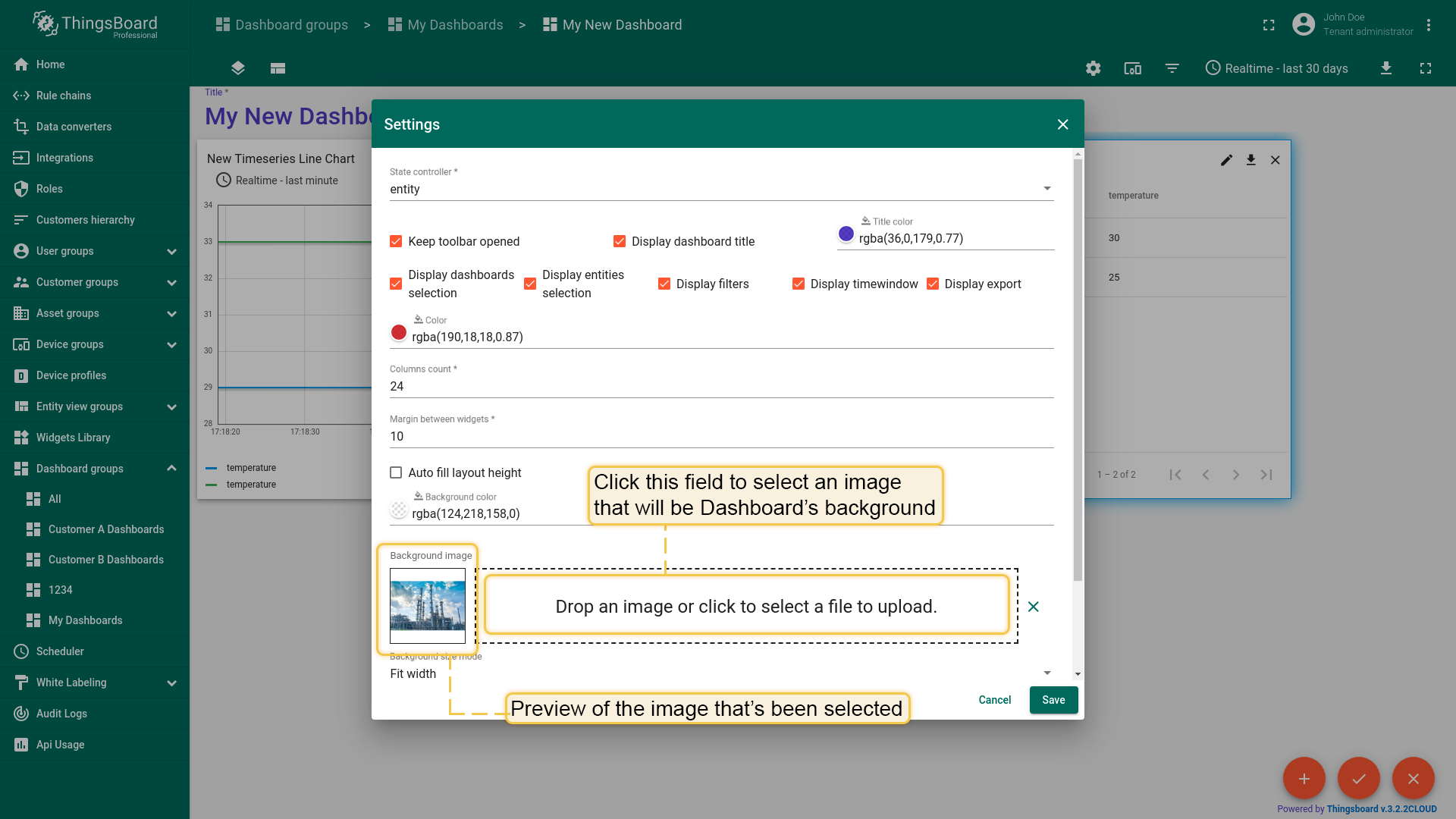Open the filters icon in toolbar
This screenshot has height=819, width=1456.
click(1172, 68)
